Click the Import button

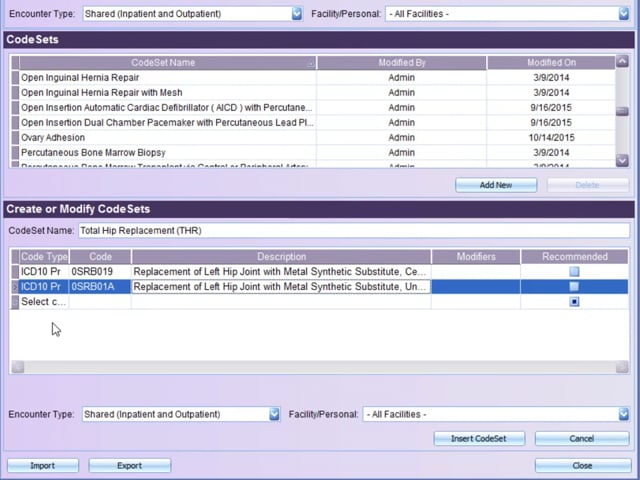click(43, 465)
